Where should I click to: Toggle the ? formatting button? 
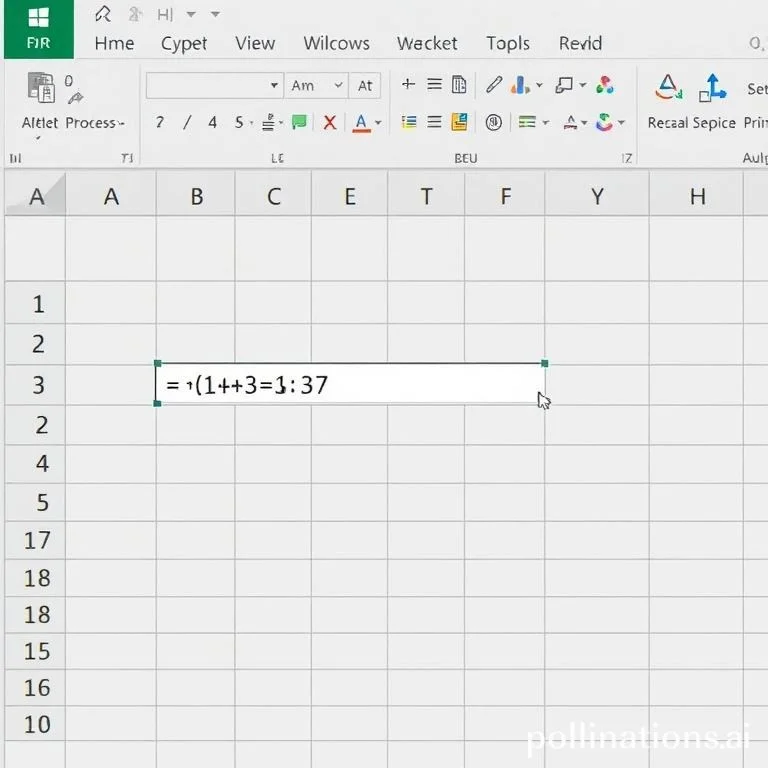pos(160,122)
